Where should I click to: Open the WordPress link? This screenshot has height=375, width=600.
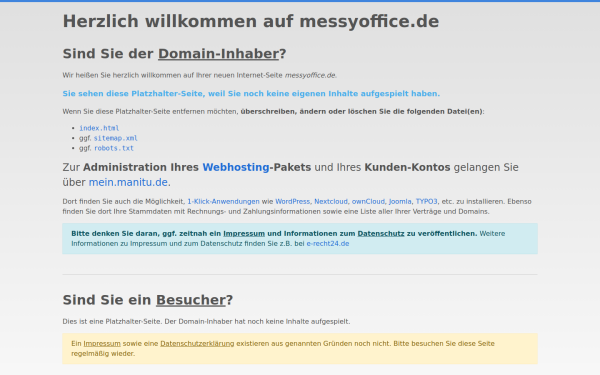(x=292, y=202)
